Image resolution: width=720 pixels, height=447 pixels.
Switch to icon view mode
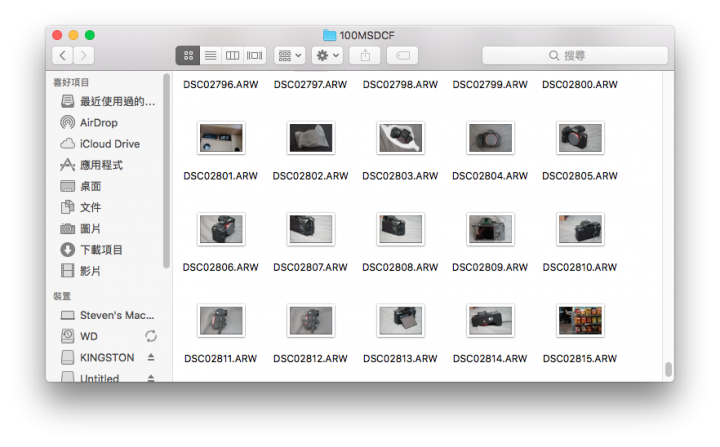(188, 56)
